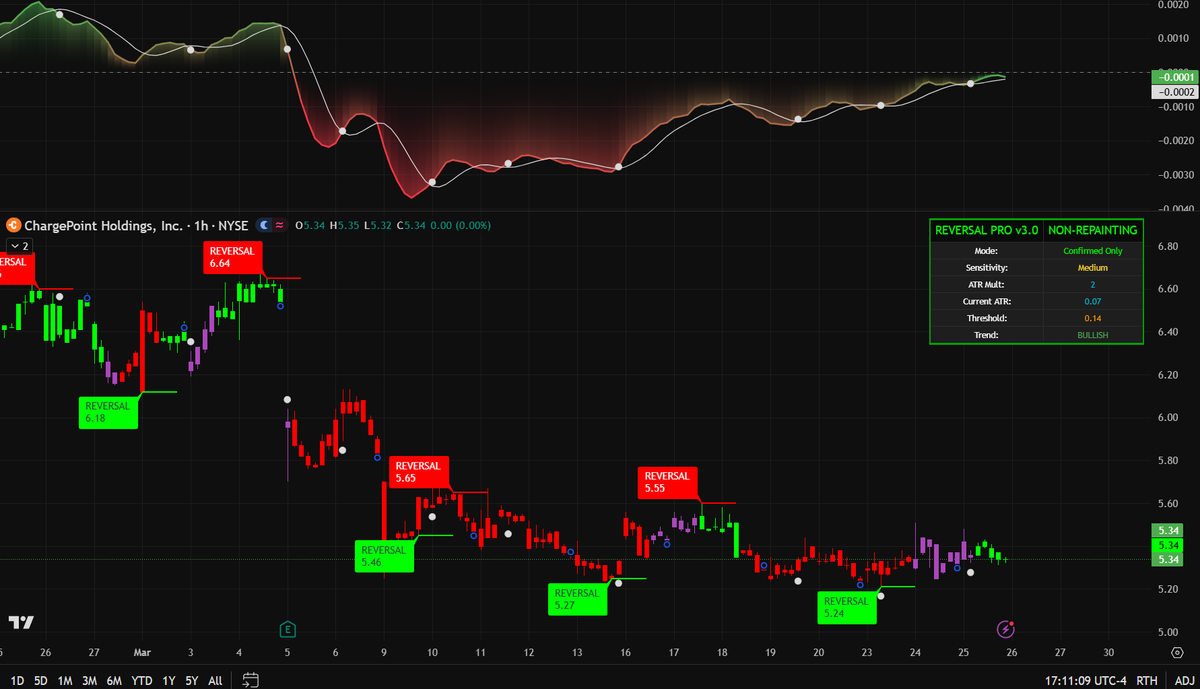Screen dimensions: 1200x689
Task: Expand the collapsed indicators legend showing 2
Action: click(x=20, y=245)
